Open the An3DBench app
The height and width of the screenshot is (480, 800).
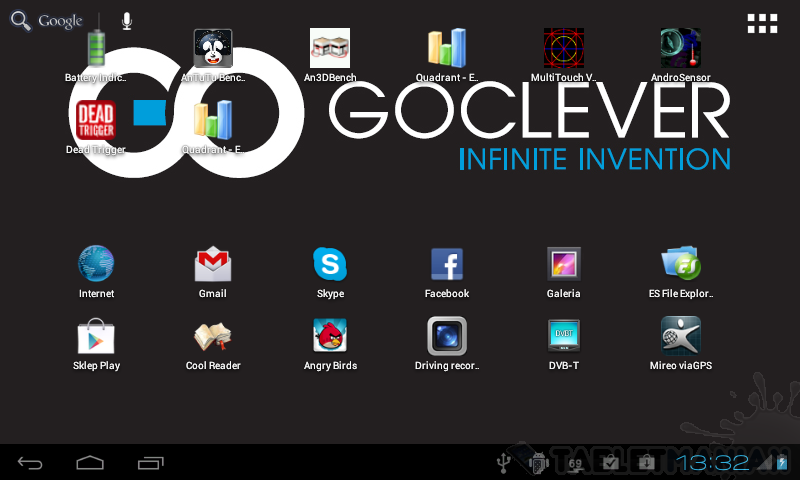(330, 50)
